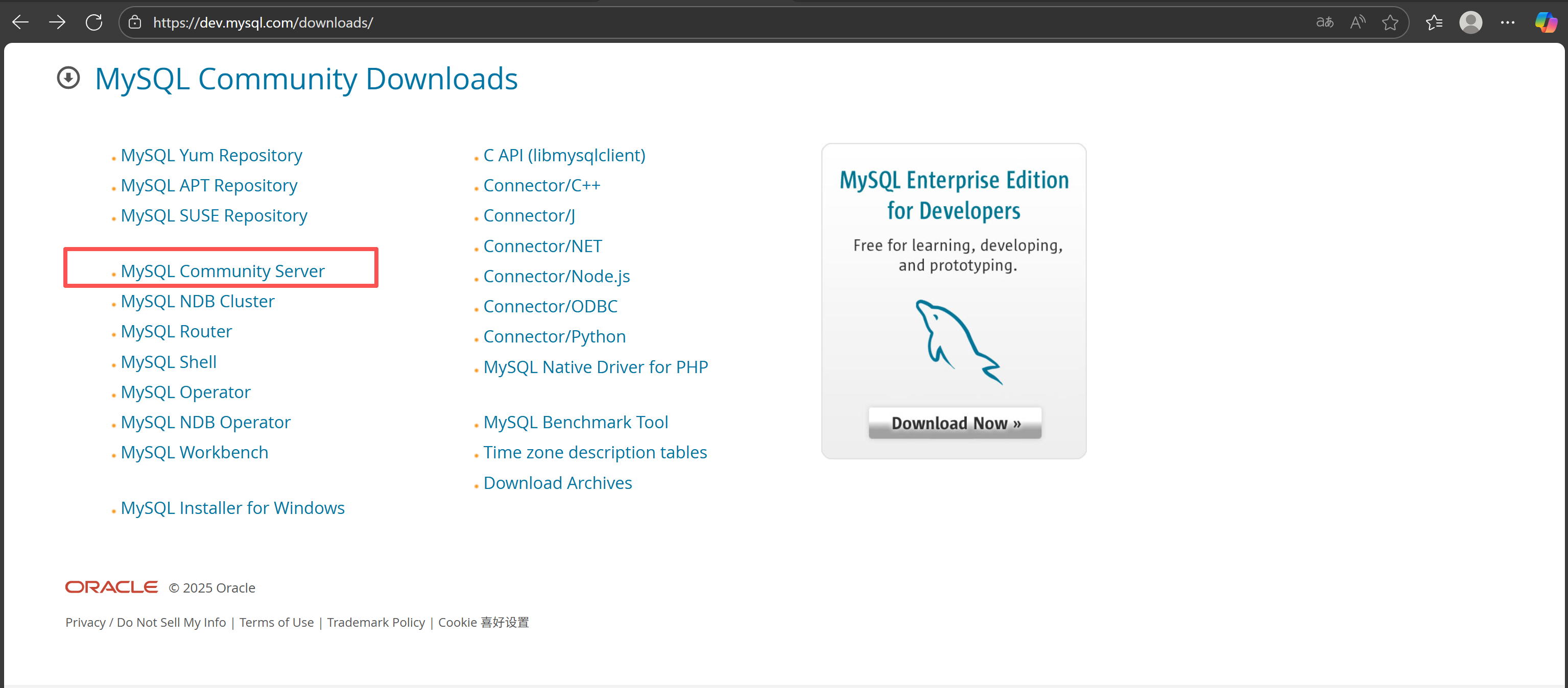Image resolution: width=1568 pixels, height=688 pixels.
Task: View site information lock icon
Action: click(x=135, y=22)
